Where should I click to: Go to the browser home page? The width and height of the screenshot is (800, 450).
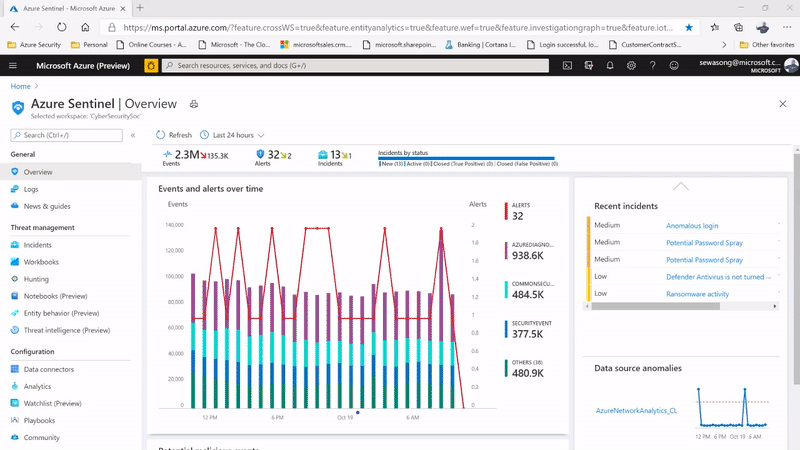(85, 28)
